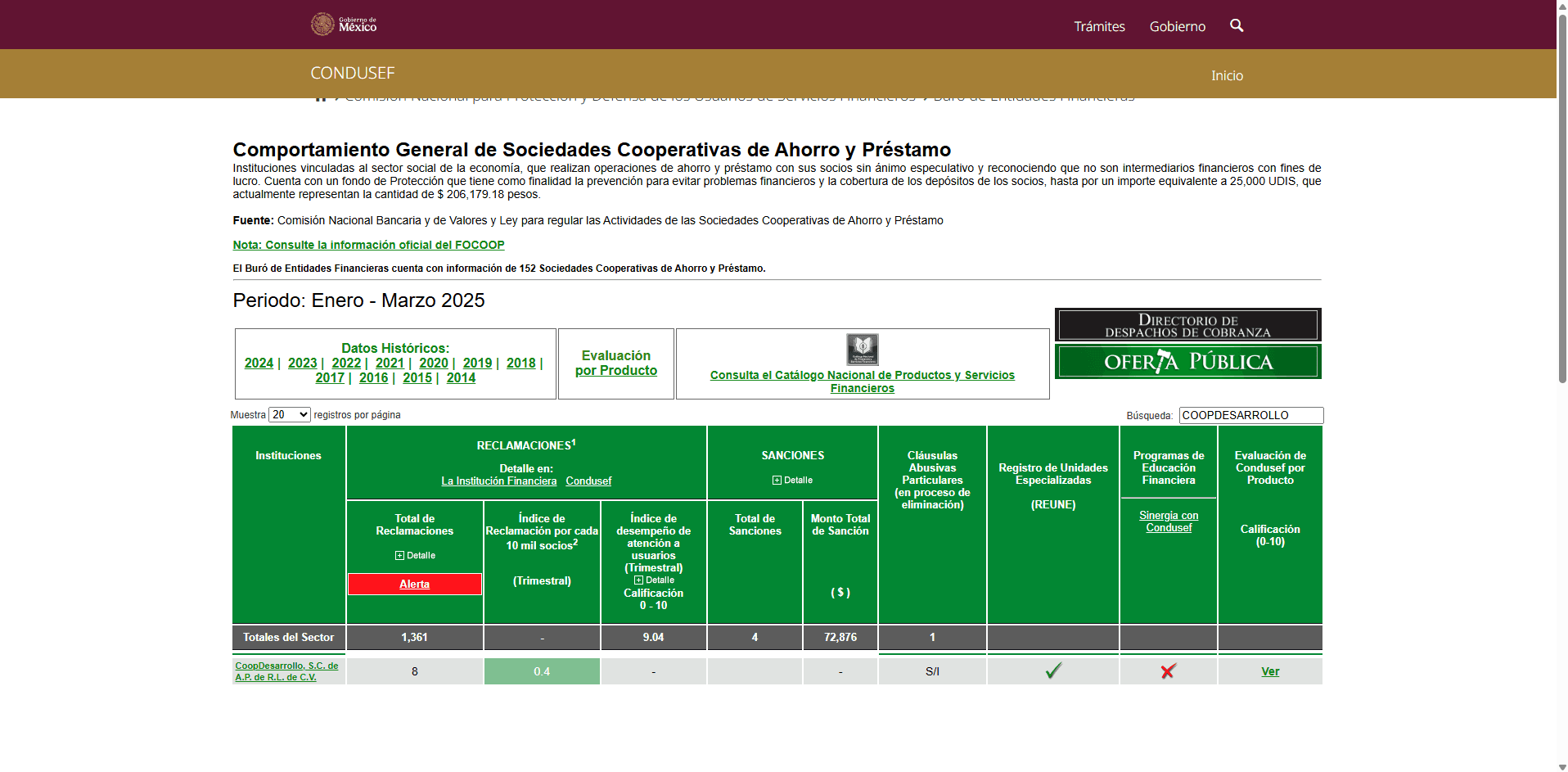Click the Gobierno de México logo
This screenshot has width=1568, height=772.
344,25
